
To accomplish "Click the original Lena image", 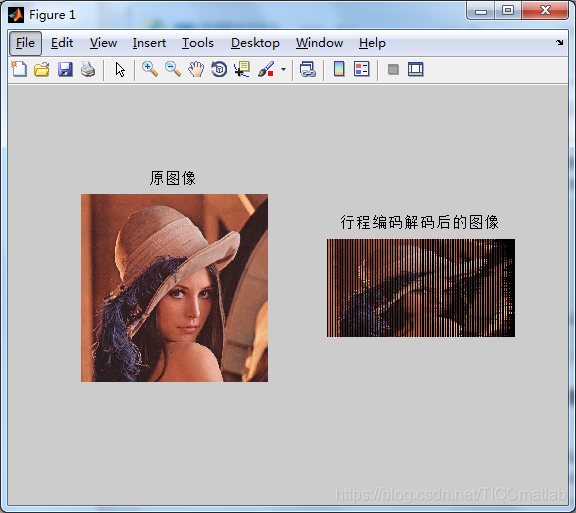I will (174, 288).
